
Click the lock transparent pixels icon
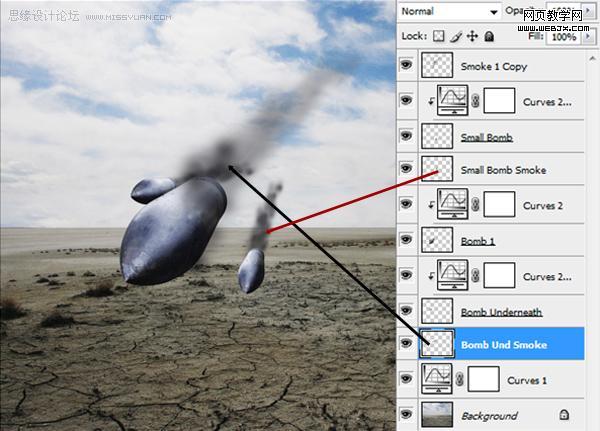click(x=439, y=36)
